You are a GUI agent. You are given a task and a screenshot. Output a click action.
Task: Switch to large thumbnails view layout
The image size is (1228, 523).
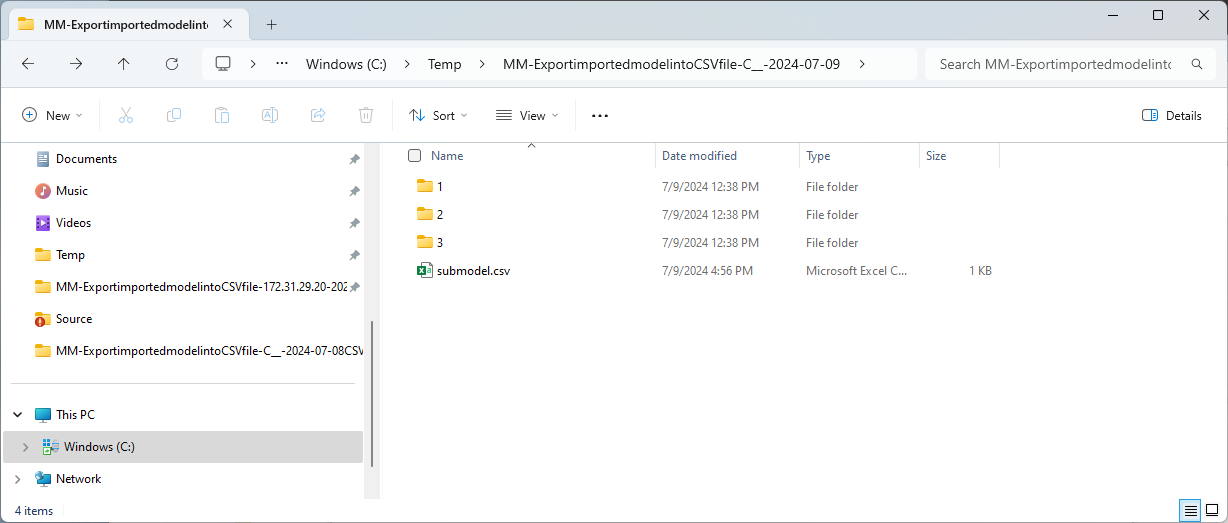point(1211,510)
